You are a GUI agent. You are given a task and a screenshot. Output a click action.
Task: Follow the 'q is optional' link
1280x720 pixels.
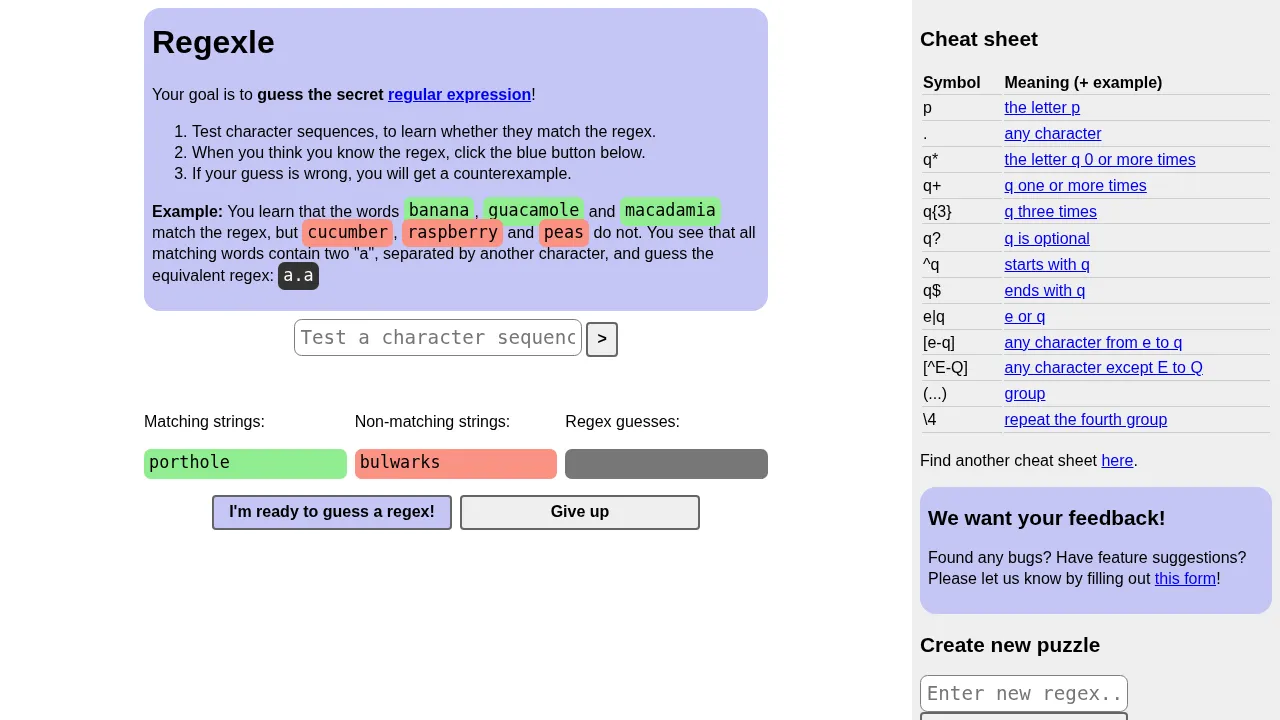click(x=1046, y=239)
